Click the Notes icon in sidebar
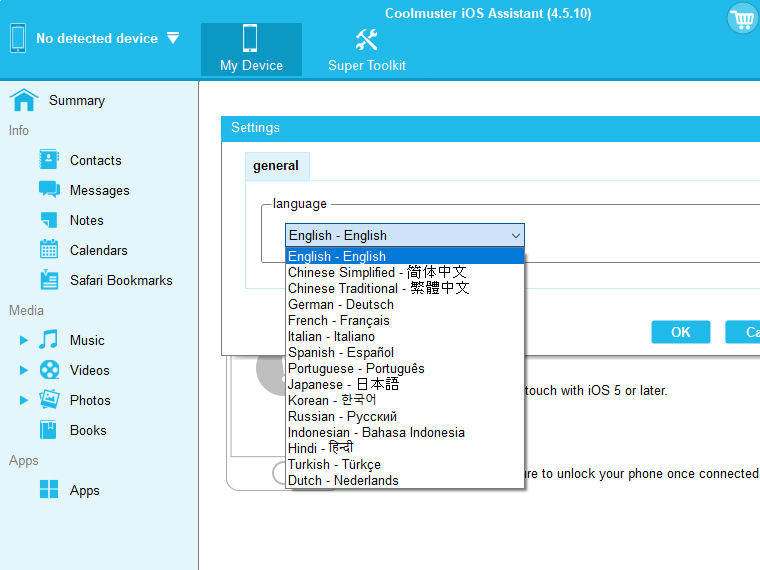 pyautogui.click(x=49, y=220)
